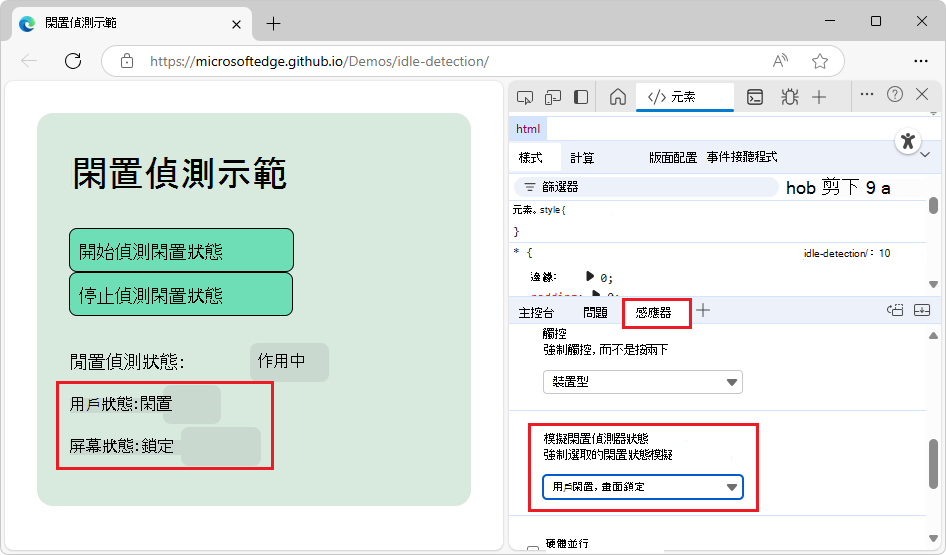This screenshot has width=946, height=555.
Task: Switch to 問題 issues drawer tab
Action: pos(595,312)
